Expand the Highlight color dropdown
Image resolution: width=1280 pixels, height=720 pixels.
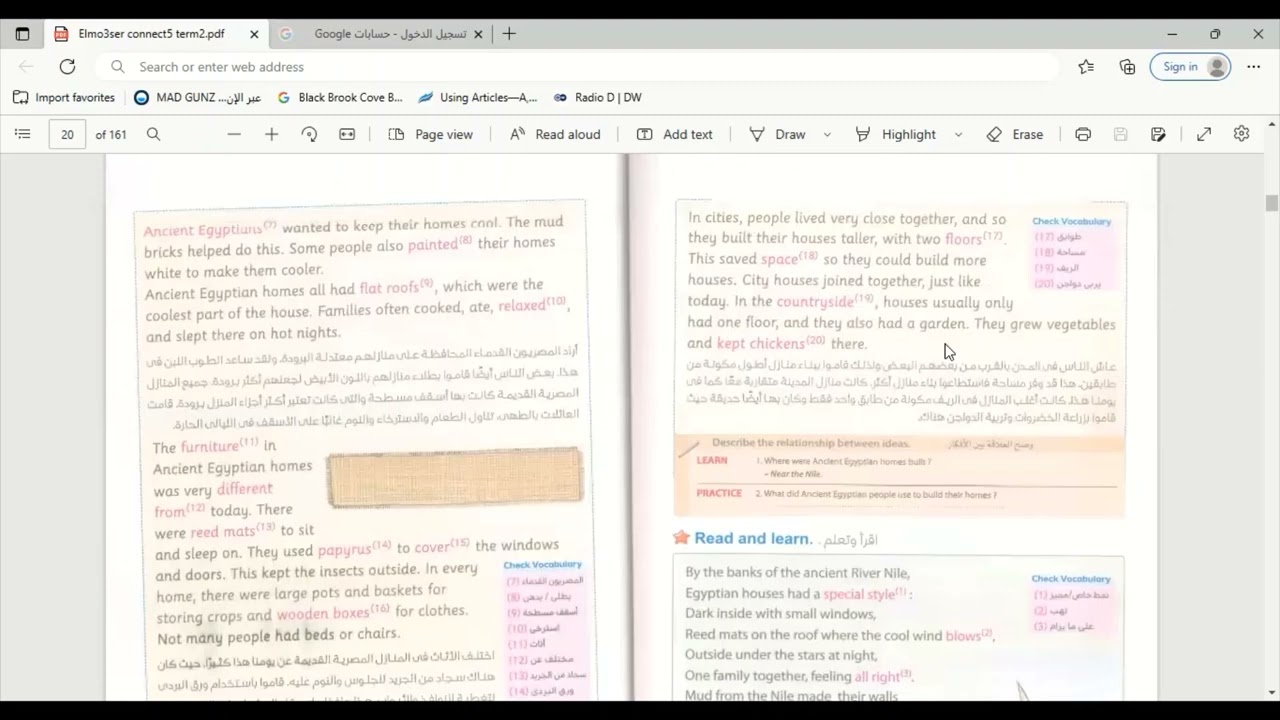[958, 134]
